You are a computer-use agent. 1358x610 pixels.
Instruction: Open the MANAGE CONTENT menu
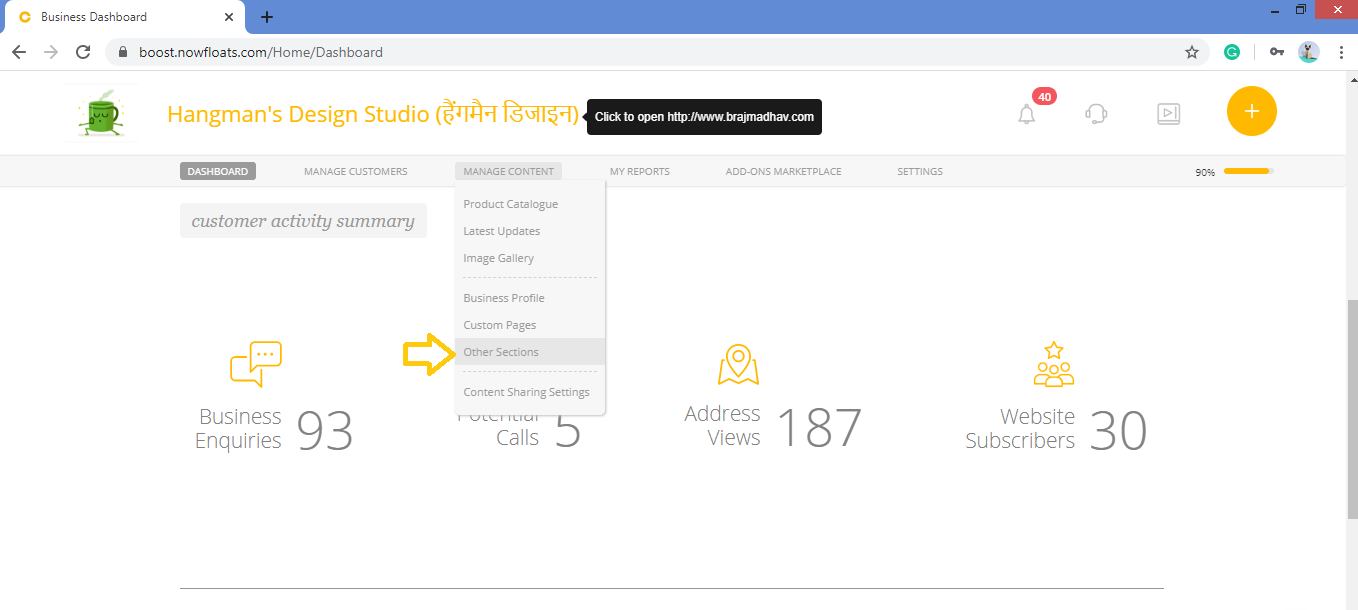point(508,171)
